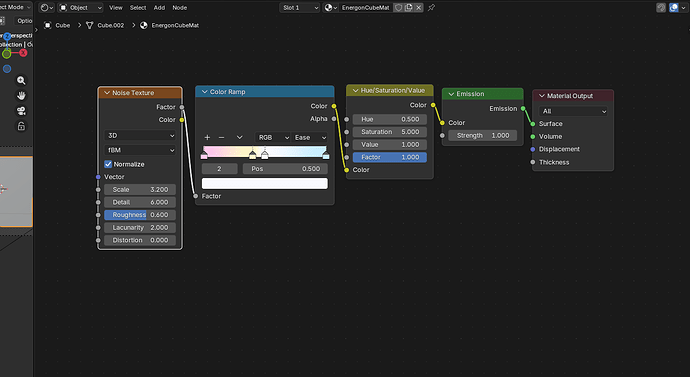Open the 3D dimensions dropdown in Noise Texture
690x377 pixels.
click(140, 135)
